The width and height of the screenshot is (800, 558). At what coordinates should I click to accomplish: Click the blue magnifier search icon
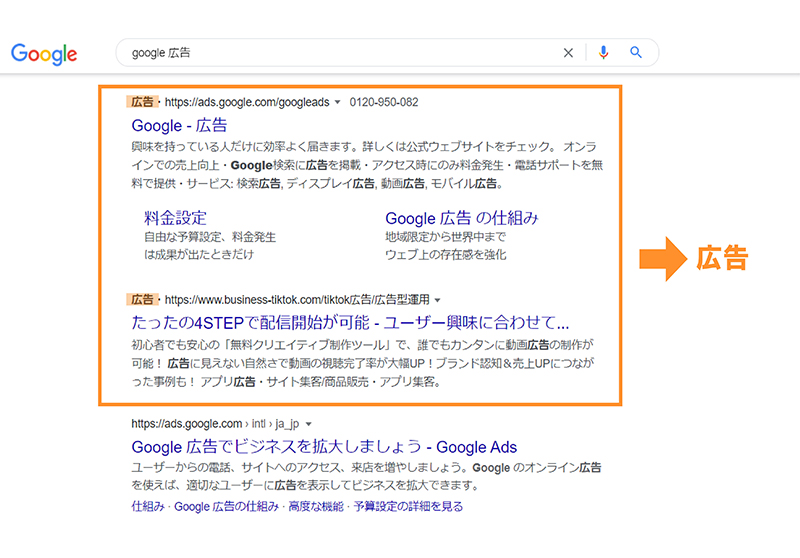tap(636, 52)
